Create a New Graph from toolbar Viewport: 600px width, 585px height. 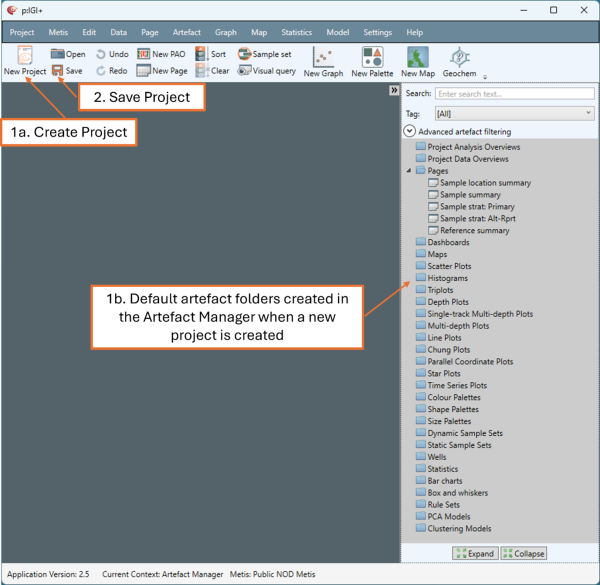323,61
